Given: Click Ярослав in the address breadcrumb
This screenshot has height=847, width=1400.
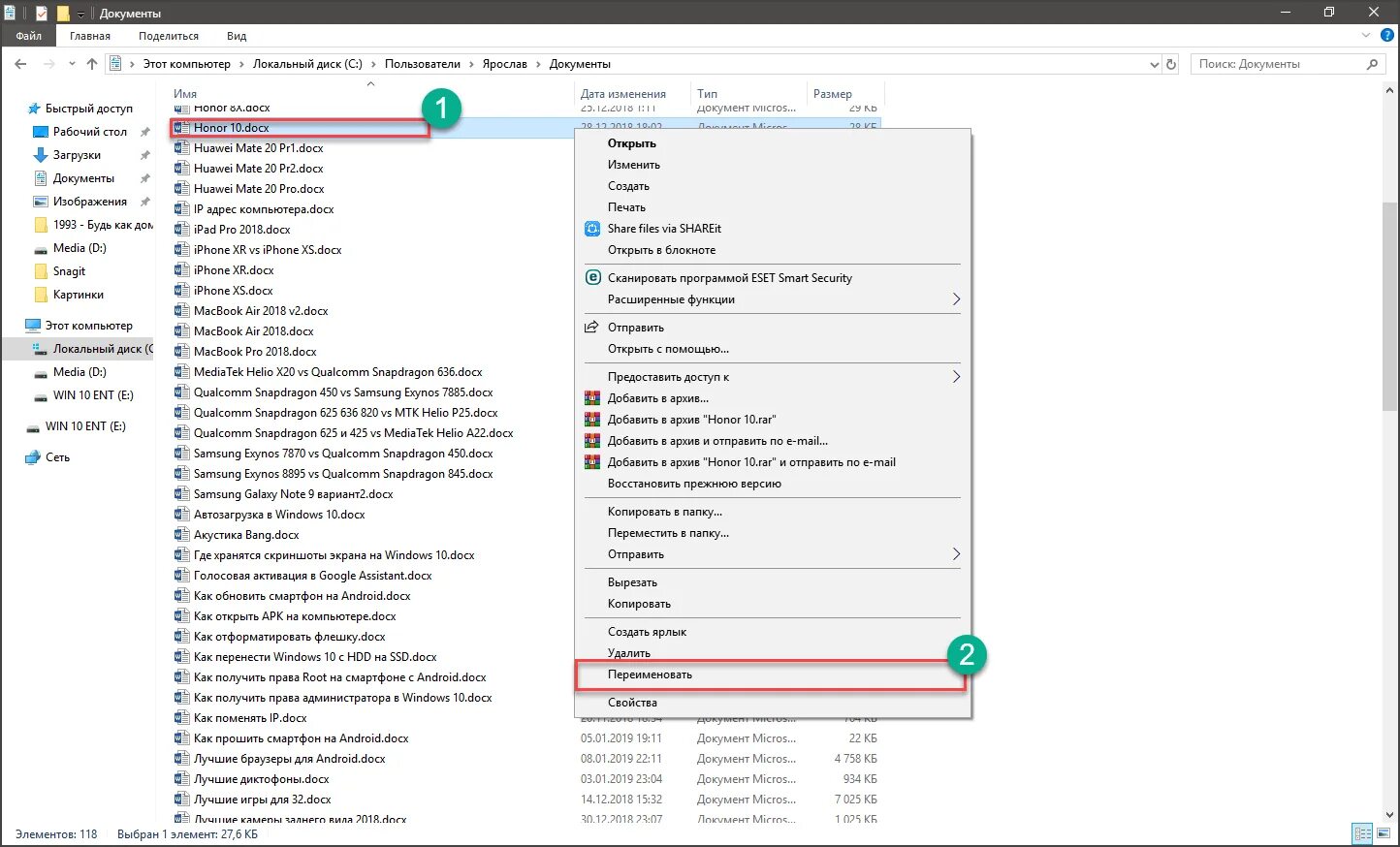Looking at the screenshot, I should (x=504, y=64).
